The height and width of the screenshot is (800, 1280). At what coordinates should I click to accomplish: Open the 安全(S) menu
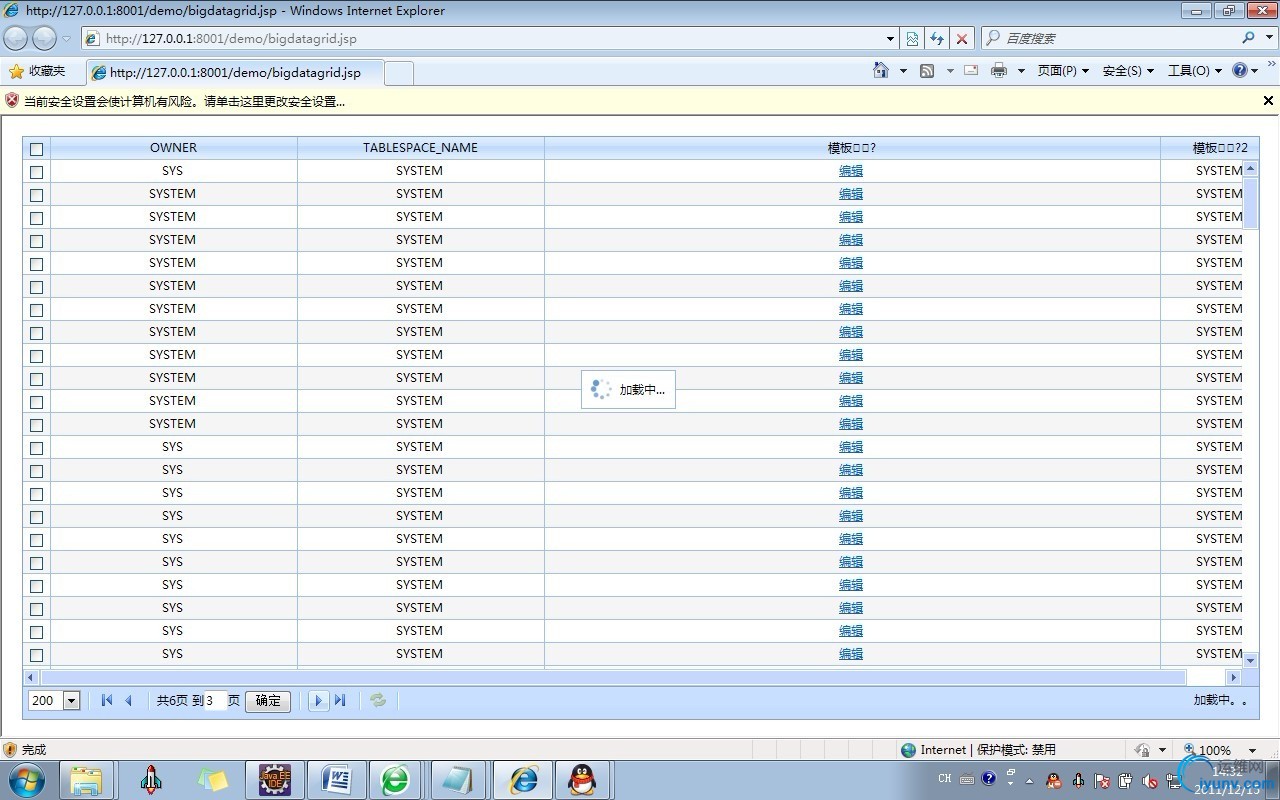pos(1128,71)
